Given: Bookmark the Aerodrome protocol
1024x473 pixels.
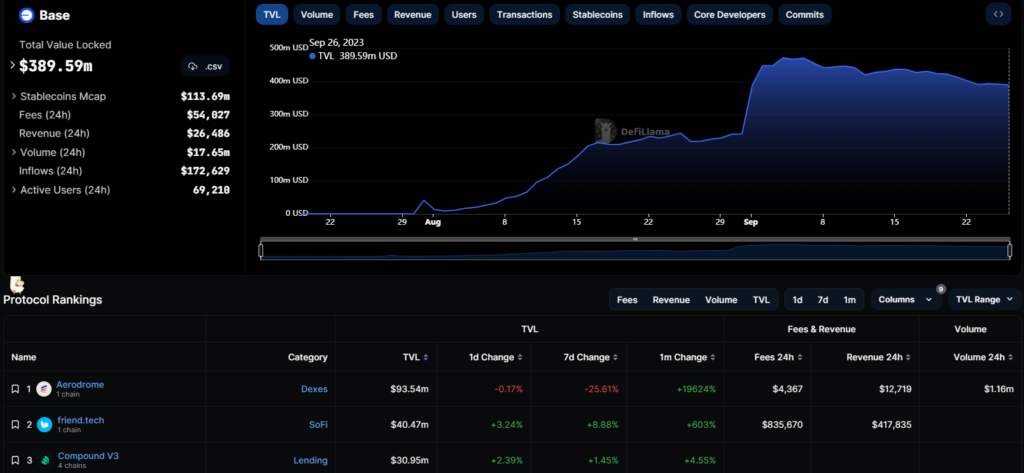Looking at the screenshot, I should coord(15,389).
